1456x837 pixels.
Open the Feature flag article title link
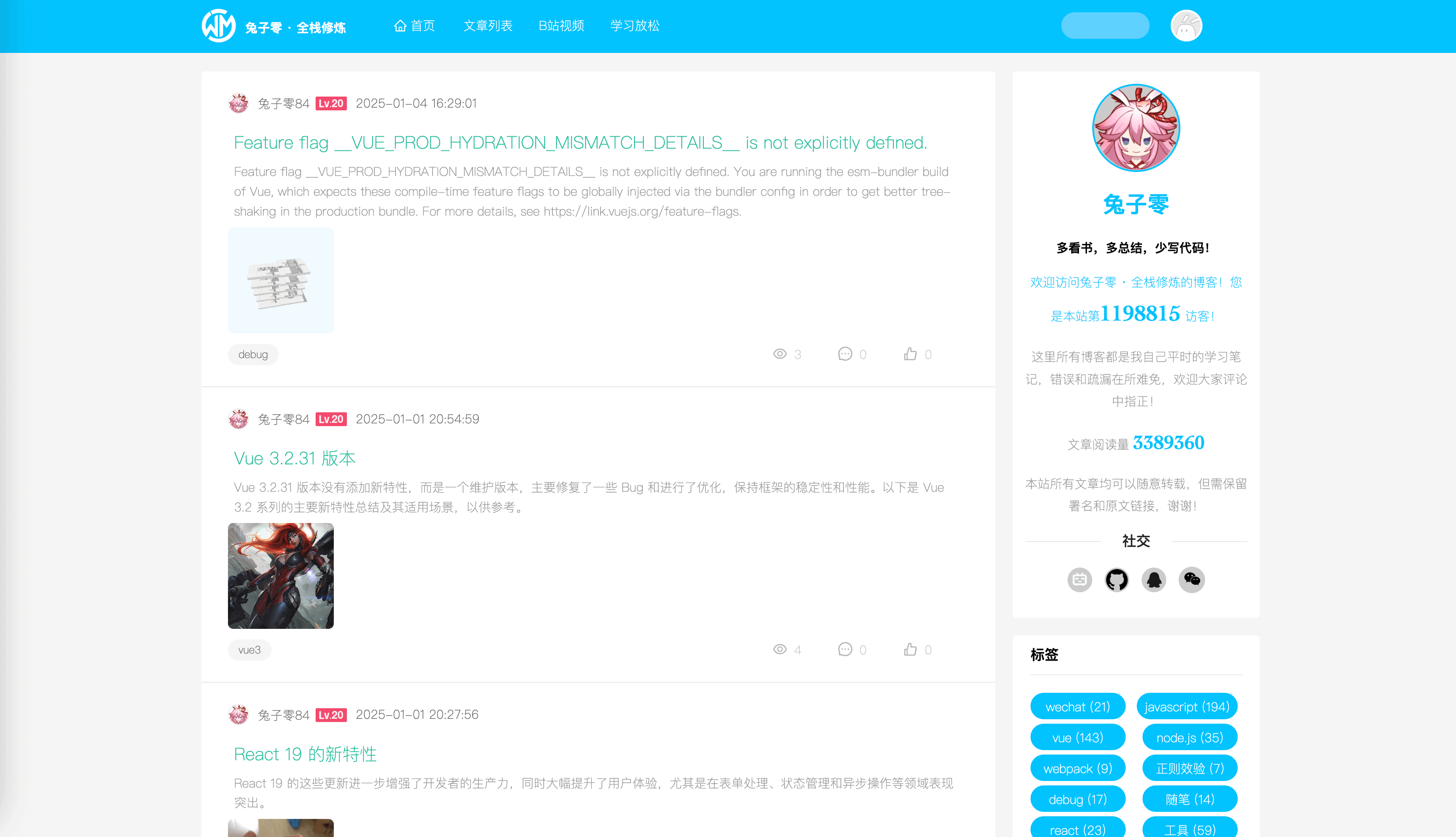(580, 142)
